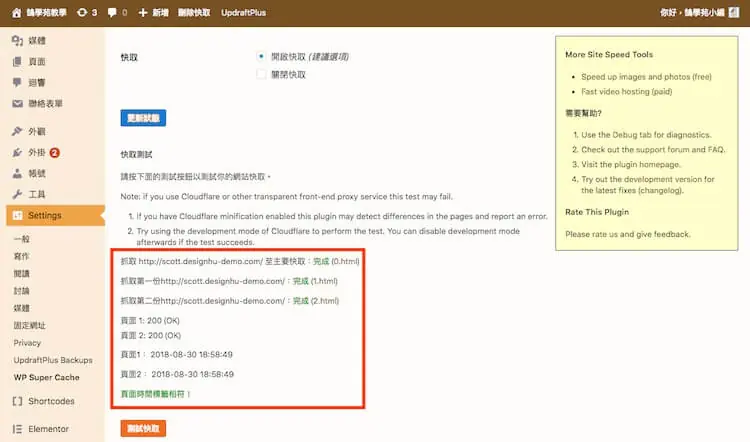This screenshot has height=442, width=750.
Task: Select the 關閉快取 radio option
Action: (261, 74)
